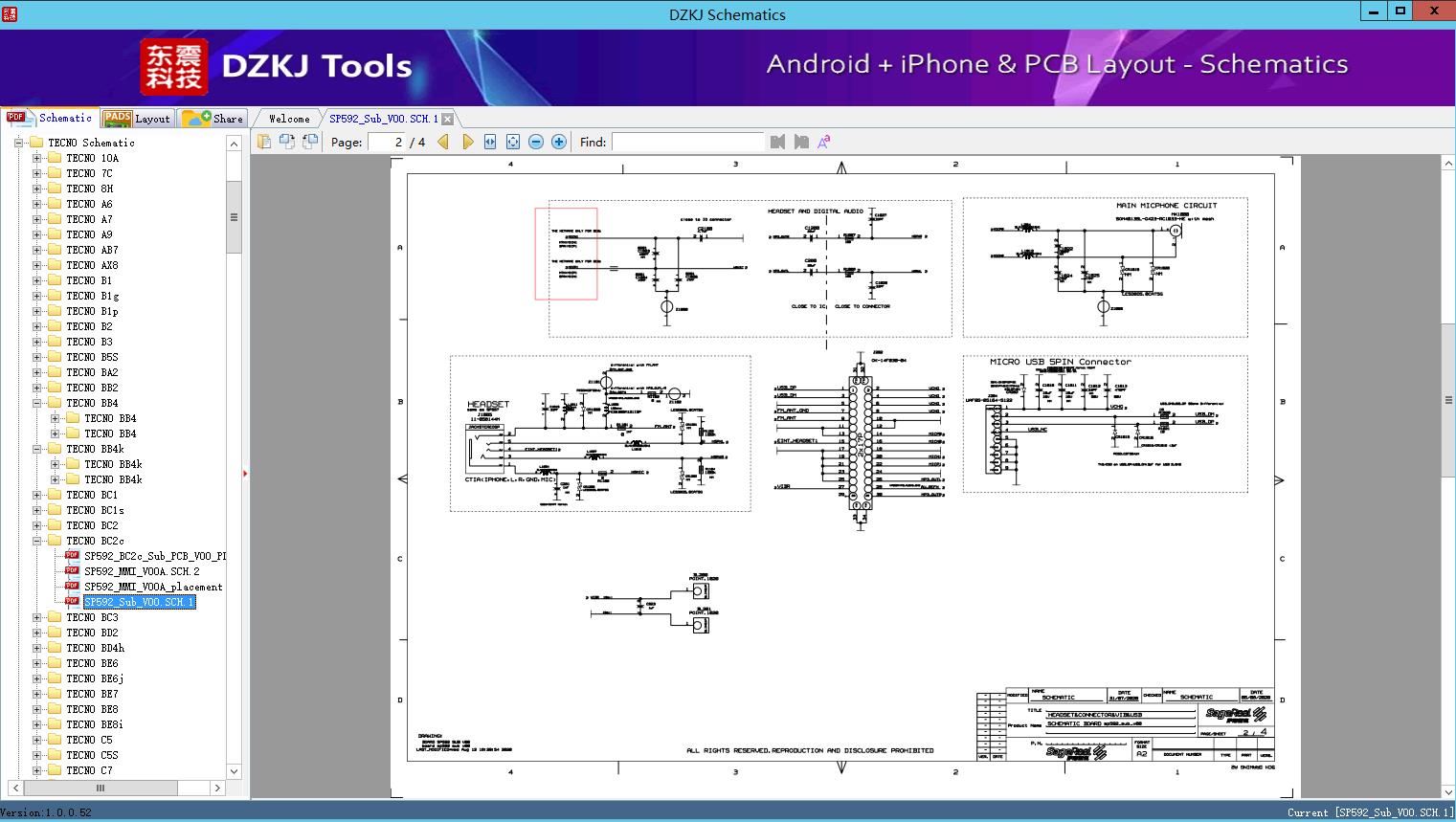Expand the TECNO BC3 folder

click(36, 617)
